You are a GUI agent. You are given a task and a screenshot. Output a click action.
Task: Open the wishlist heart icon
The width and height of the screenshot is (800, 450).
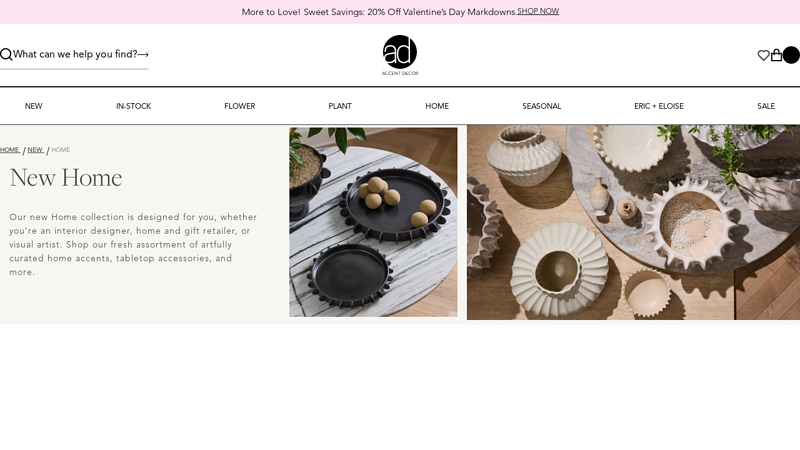[x=763, y=55]
